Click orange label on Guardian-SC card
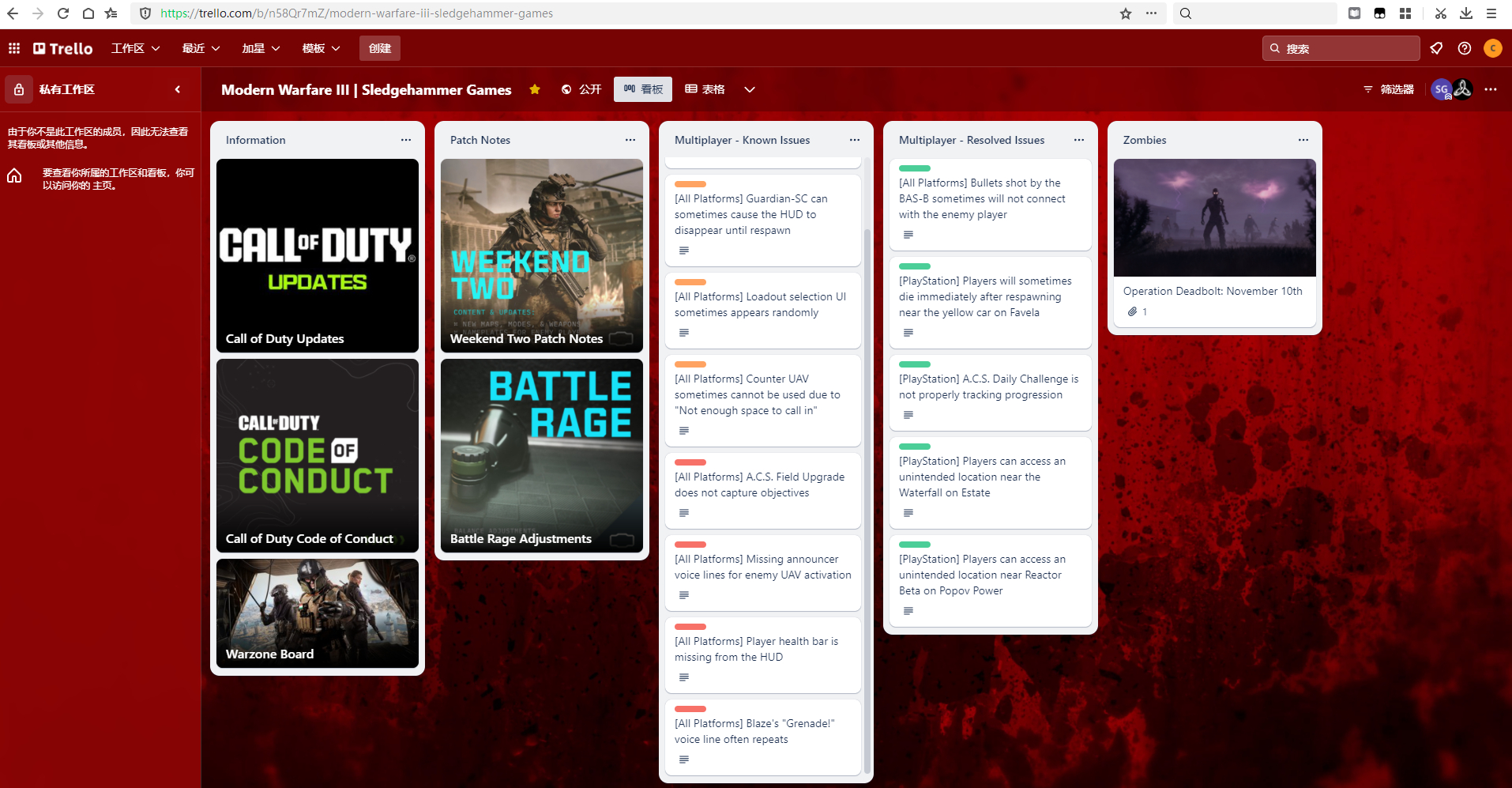 [690, 184]
